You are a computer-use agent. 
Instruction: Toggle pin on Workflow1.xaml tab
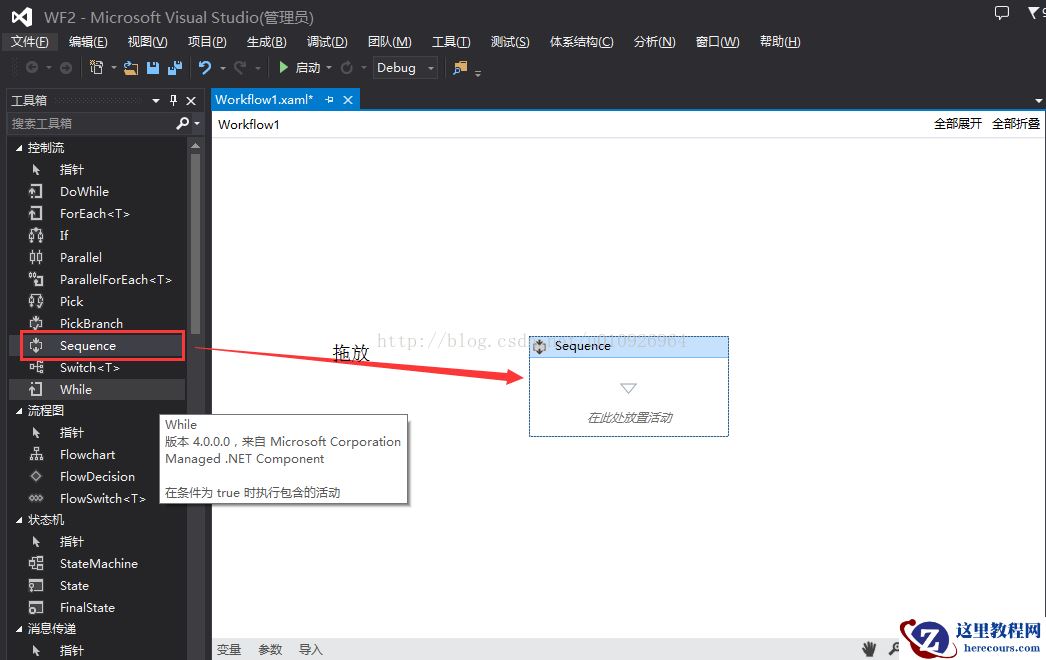pos(330,100)
